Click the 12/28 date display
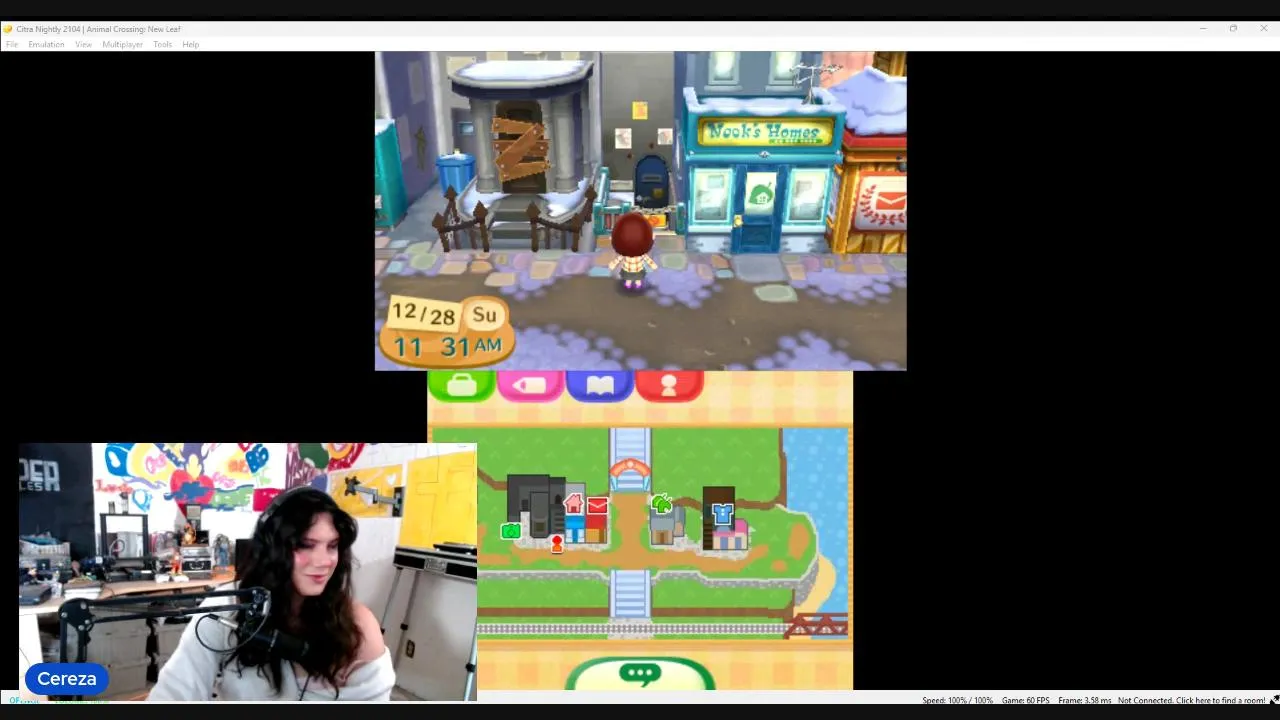Image resolution: width=1280 pixels, height=720 pixels. click(x=423, y=314)
